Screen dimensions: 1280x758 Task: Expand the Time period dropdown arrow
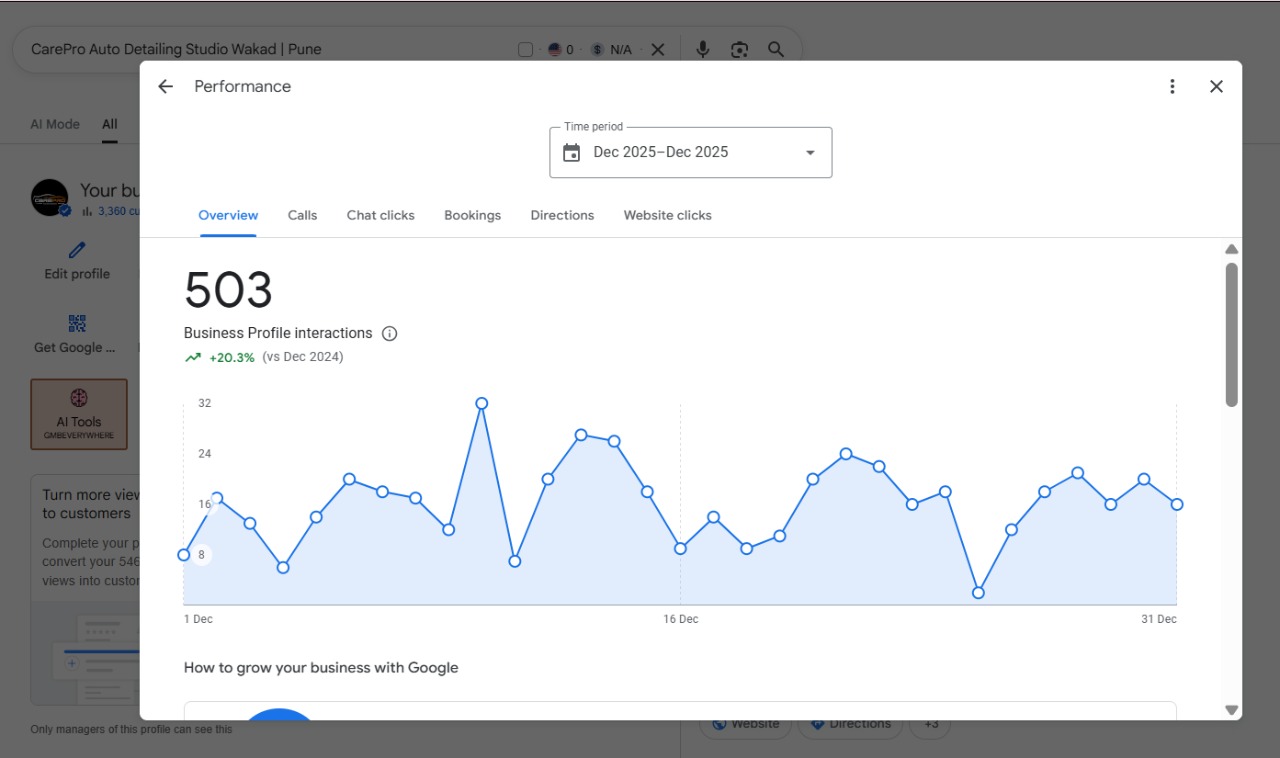[810, 153]
